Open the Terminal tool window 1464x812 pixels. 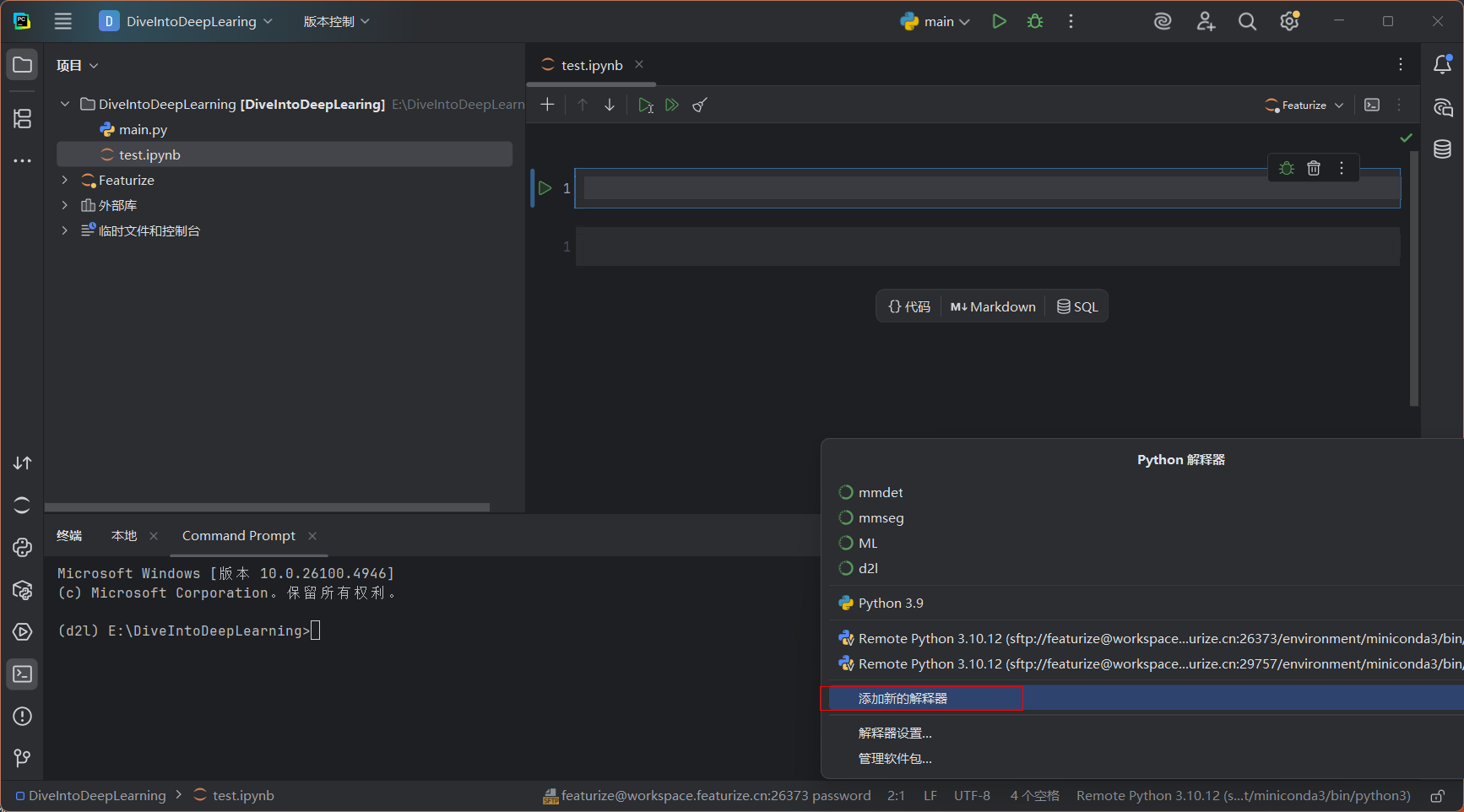tap(23, 674)
